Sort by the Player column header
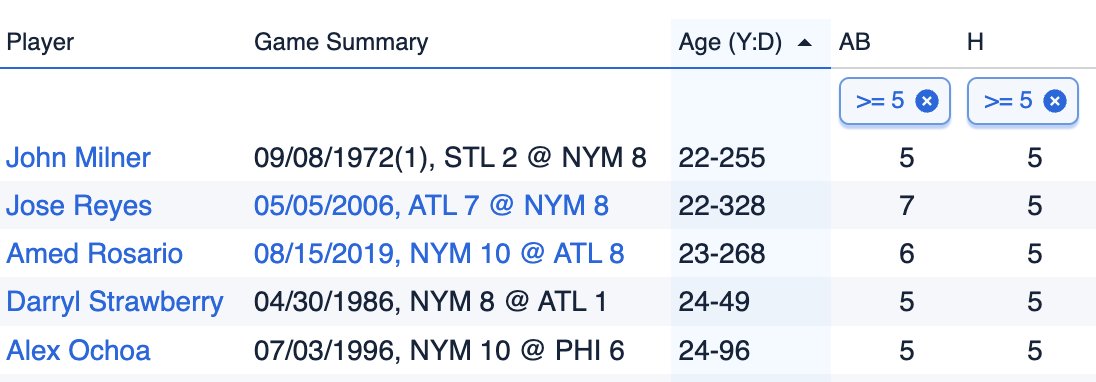This screenshot has height=382, width=1096. (40, 42)
